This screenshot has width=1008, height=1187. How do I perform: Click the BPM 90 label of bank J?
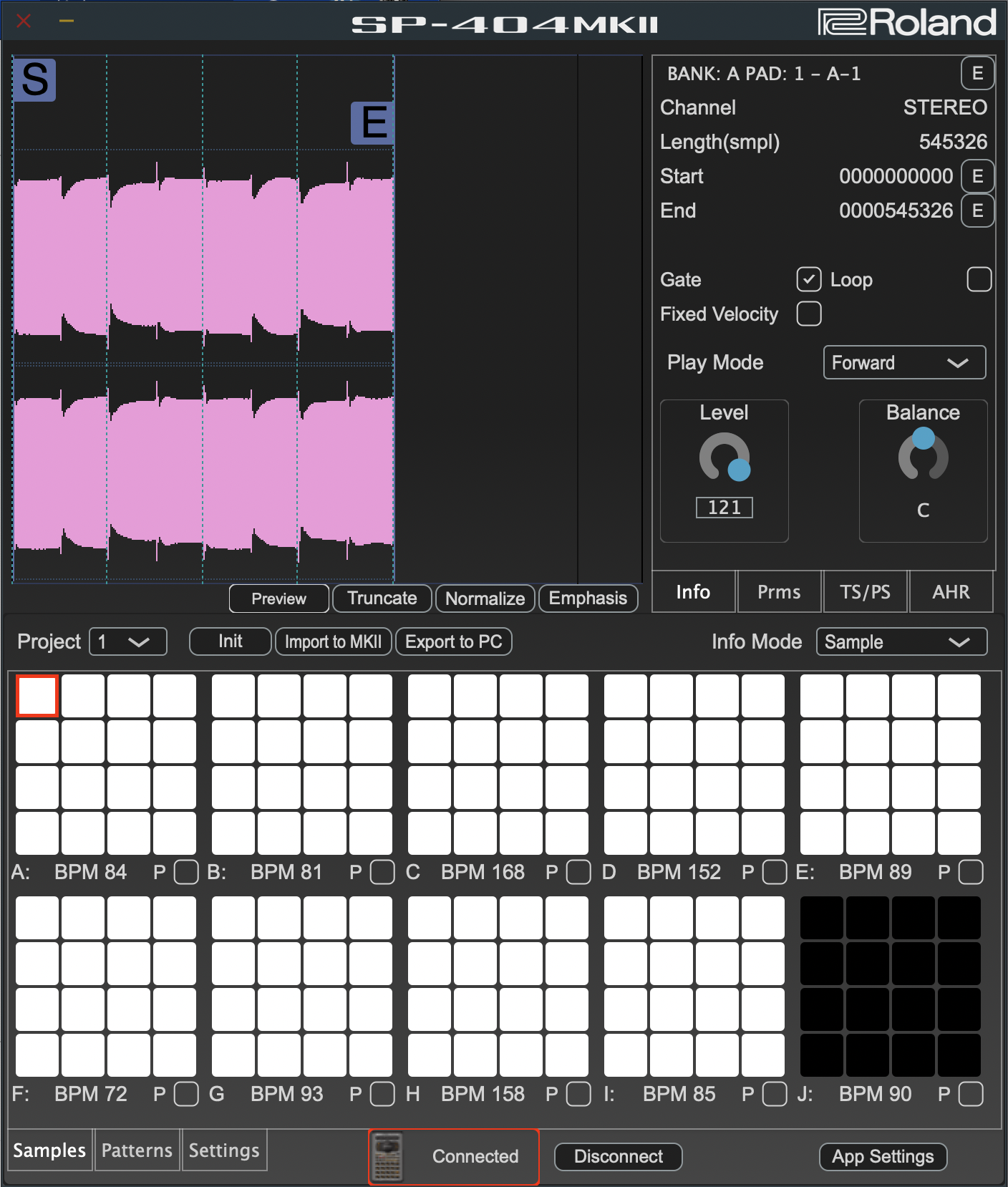[876, 1094]
